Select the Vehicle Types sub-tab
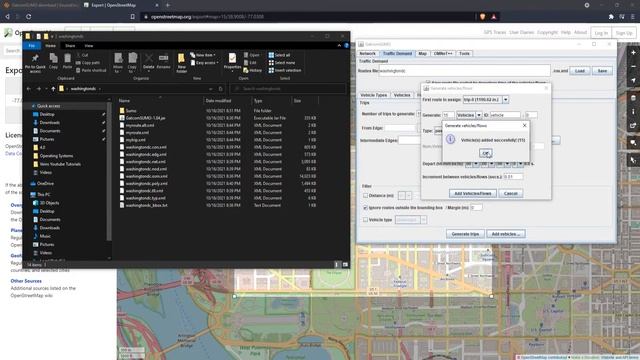 373,95
